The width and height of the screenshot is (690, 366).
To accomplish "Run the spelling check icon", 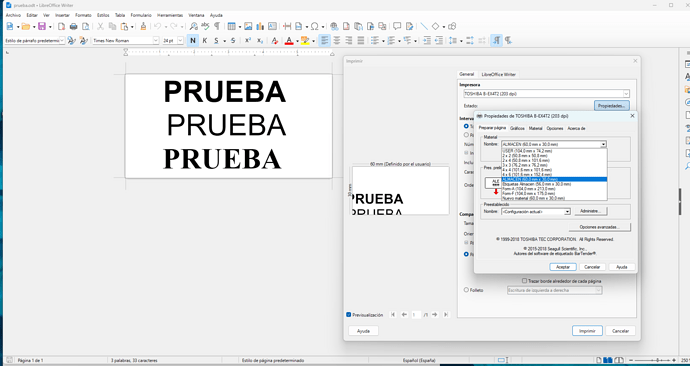I will (205, 26).
